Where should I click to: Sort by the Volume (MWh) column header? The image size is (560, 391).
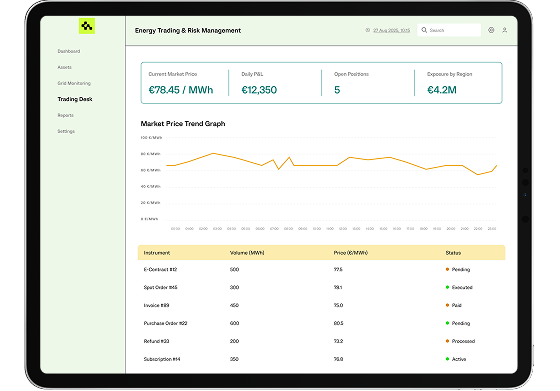[247, 253]
